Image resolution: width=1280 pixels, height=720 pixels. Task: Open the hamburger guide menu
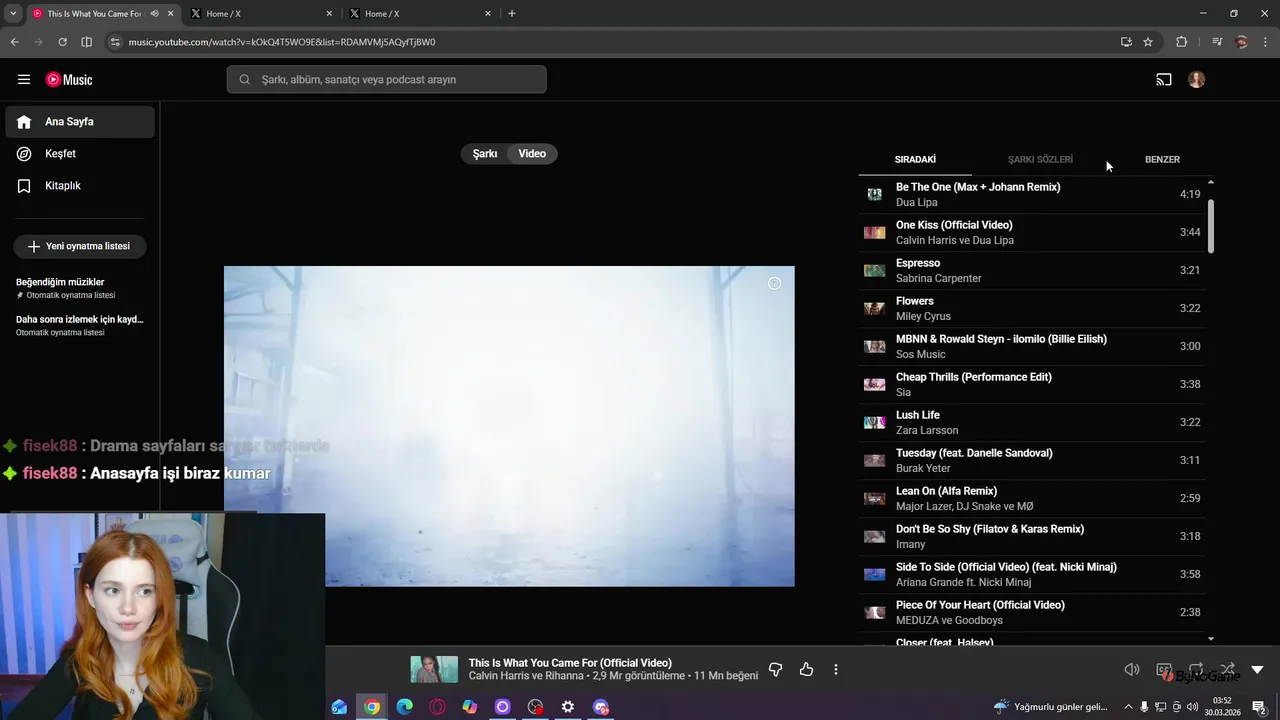[24, 80]
